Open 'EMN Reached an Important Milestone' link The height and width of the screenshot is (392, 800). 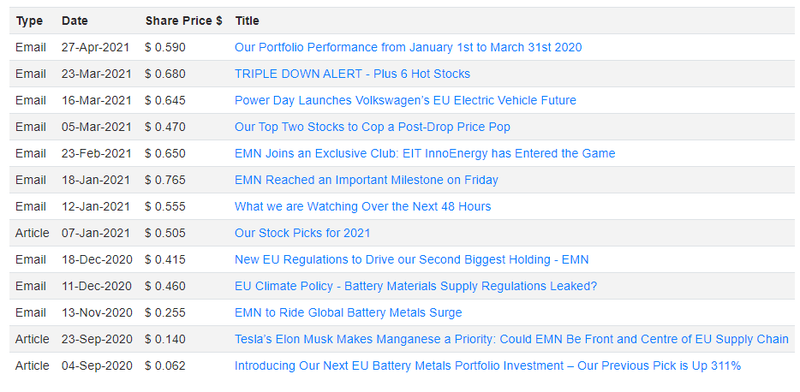click(x=366, y=180)
